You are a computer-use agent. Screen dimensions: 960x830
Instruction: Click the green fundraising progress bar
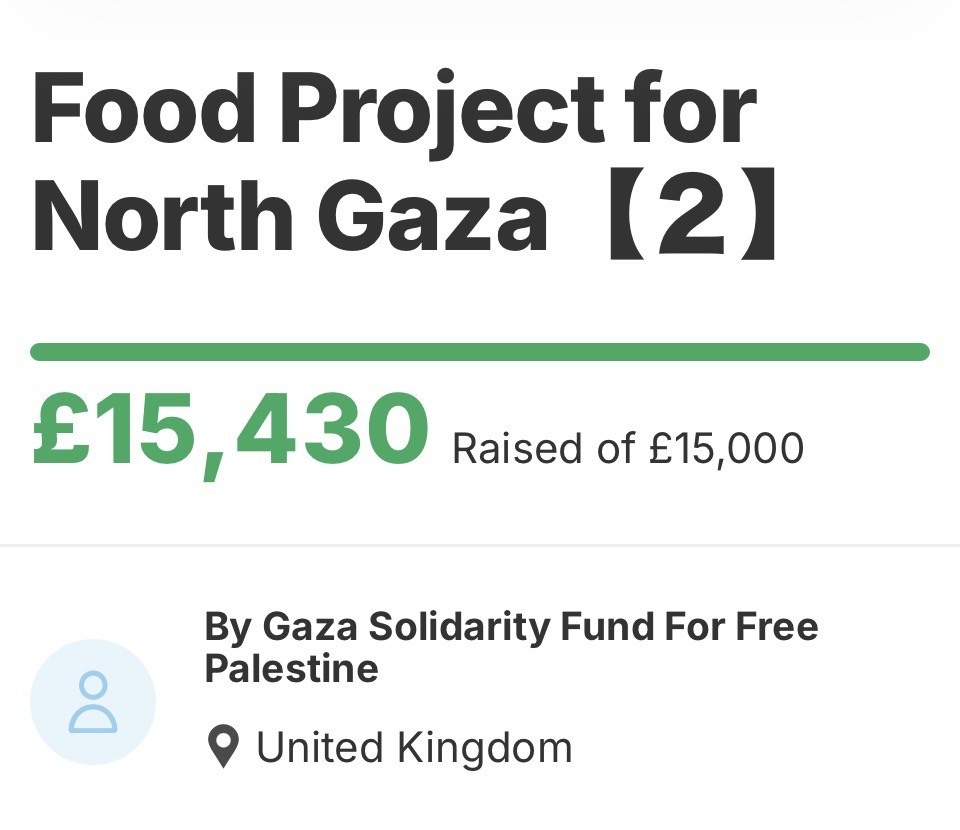click(x=480, y=349)
